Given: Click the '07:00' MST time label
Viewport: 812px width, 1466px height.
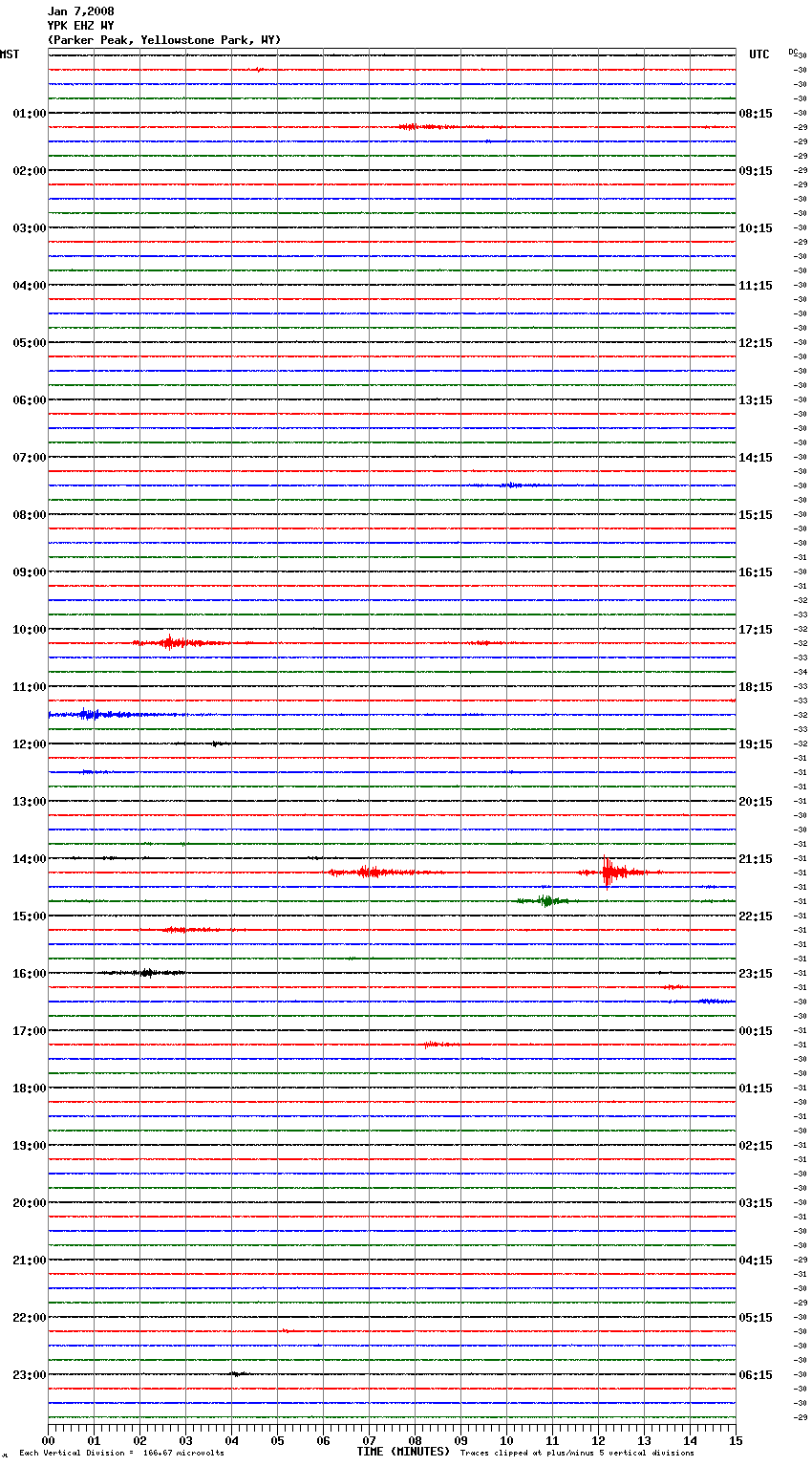Looking at the screenshot, I should click(30, 458).
